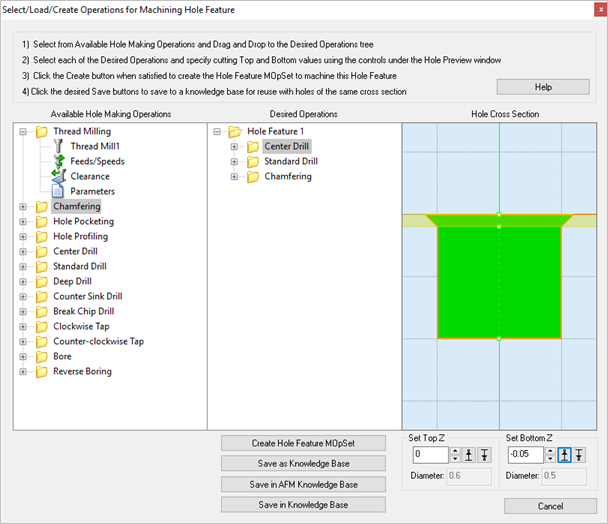Increase Set Bottom Z with up arrow
This screenshot has width=608, height=524.
tap(550, 451)
